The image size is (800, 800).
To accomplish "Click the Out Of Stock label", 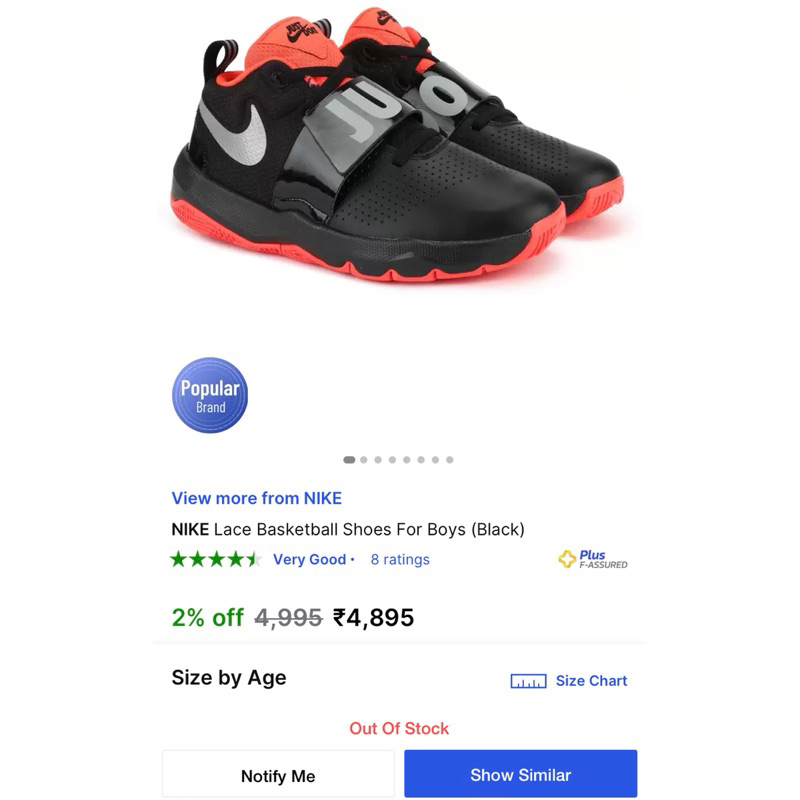I will (399, 728).
